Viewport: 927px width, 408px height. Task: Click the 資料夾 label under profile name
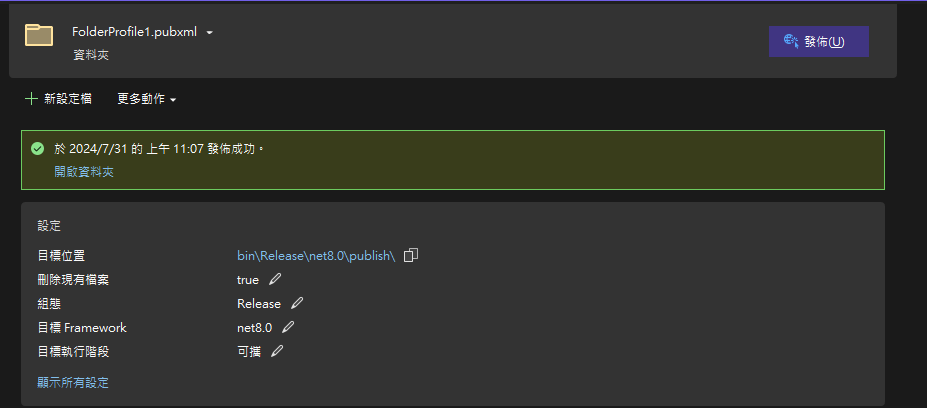(91, 55)
